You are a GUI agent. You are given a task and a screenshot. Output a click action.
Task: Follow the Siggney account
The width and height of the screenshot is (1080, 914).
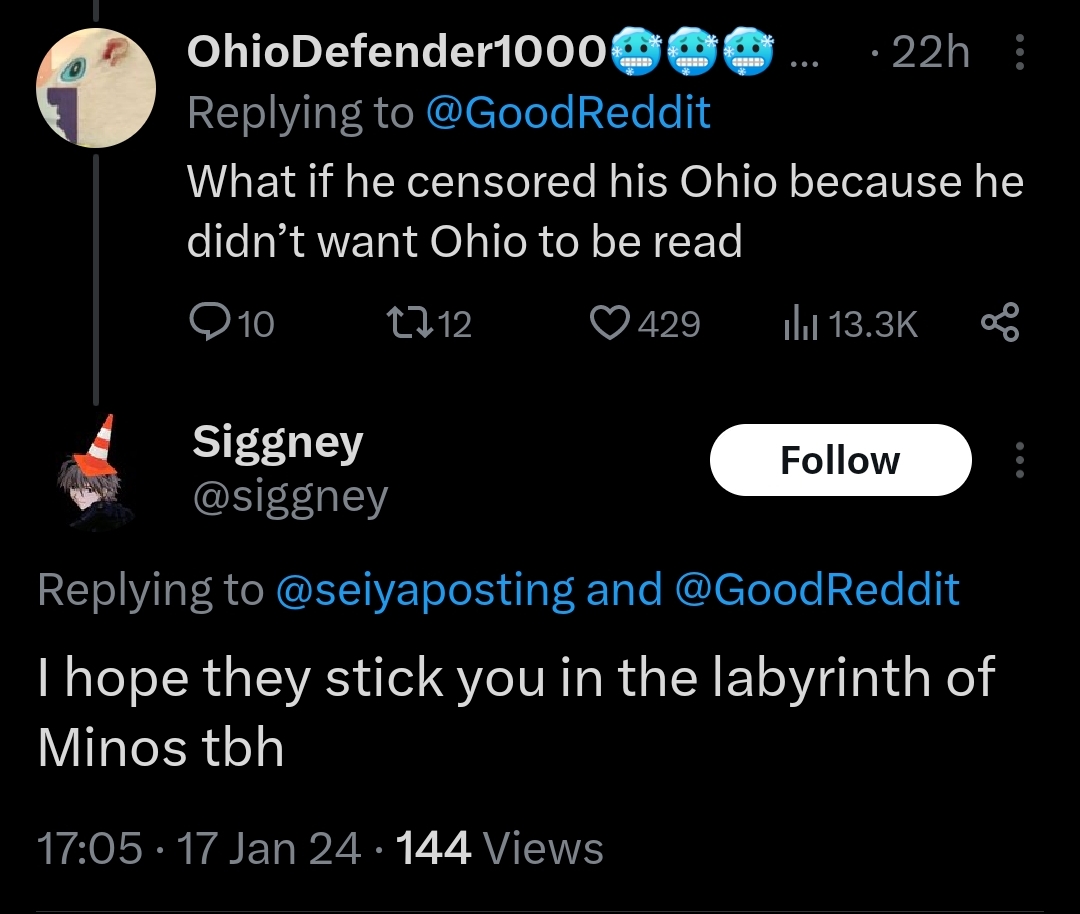tap(840, 459)
